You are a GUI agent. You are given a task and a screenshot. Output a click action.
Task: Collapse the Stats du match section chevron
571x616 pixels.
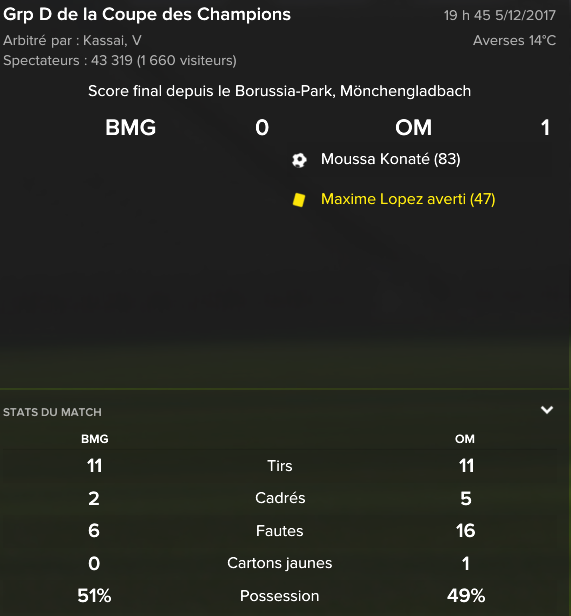coord(547,410)
